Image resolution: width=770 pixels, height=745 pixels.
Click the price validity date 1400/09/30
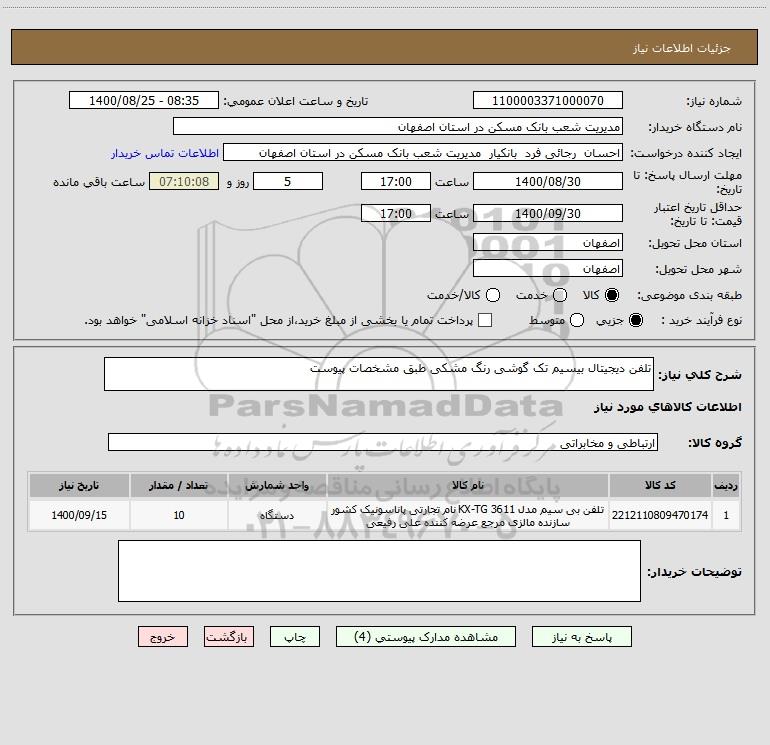point(548,213)
